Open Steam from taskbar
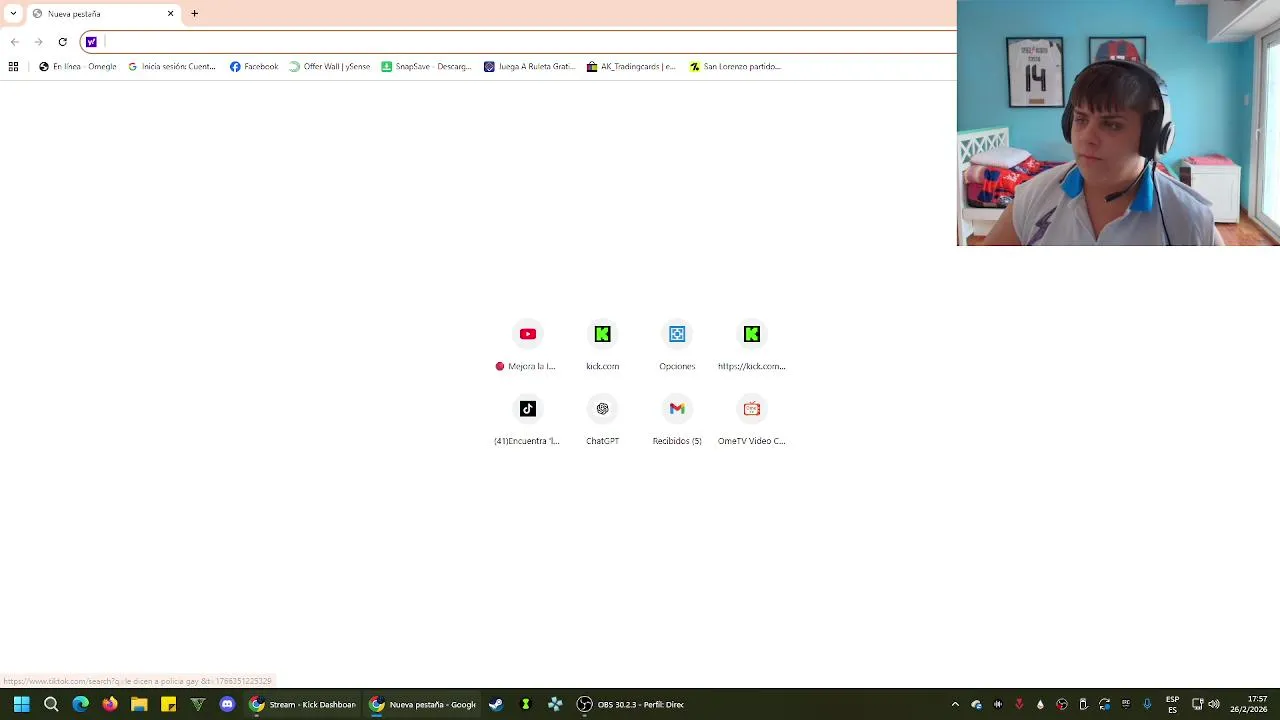This screenshot has width=1280, height=720. click(x=496, y=704)
